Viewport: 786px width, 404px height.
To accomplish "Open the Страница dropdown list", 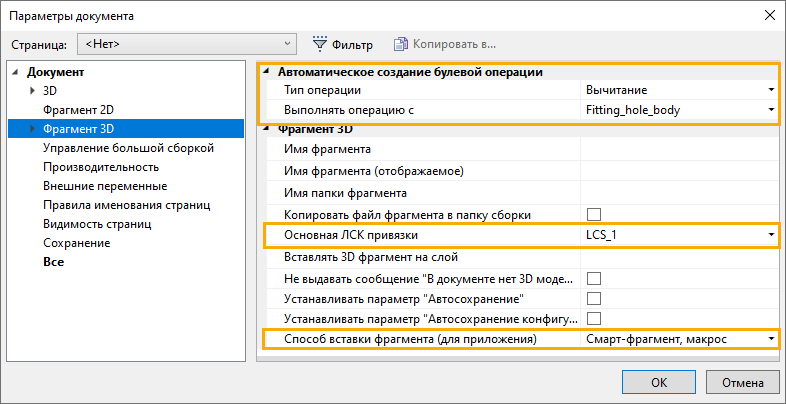I will 288,44.
